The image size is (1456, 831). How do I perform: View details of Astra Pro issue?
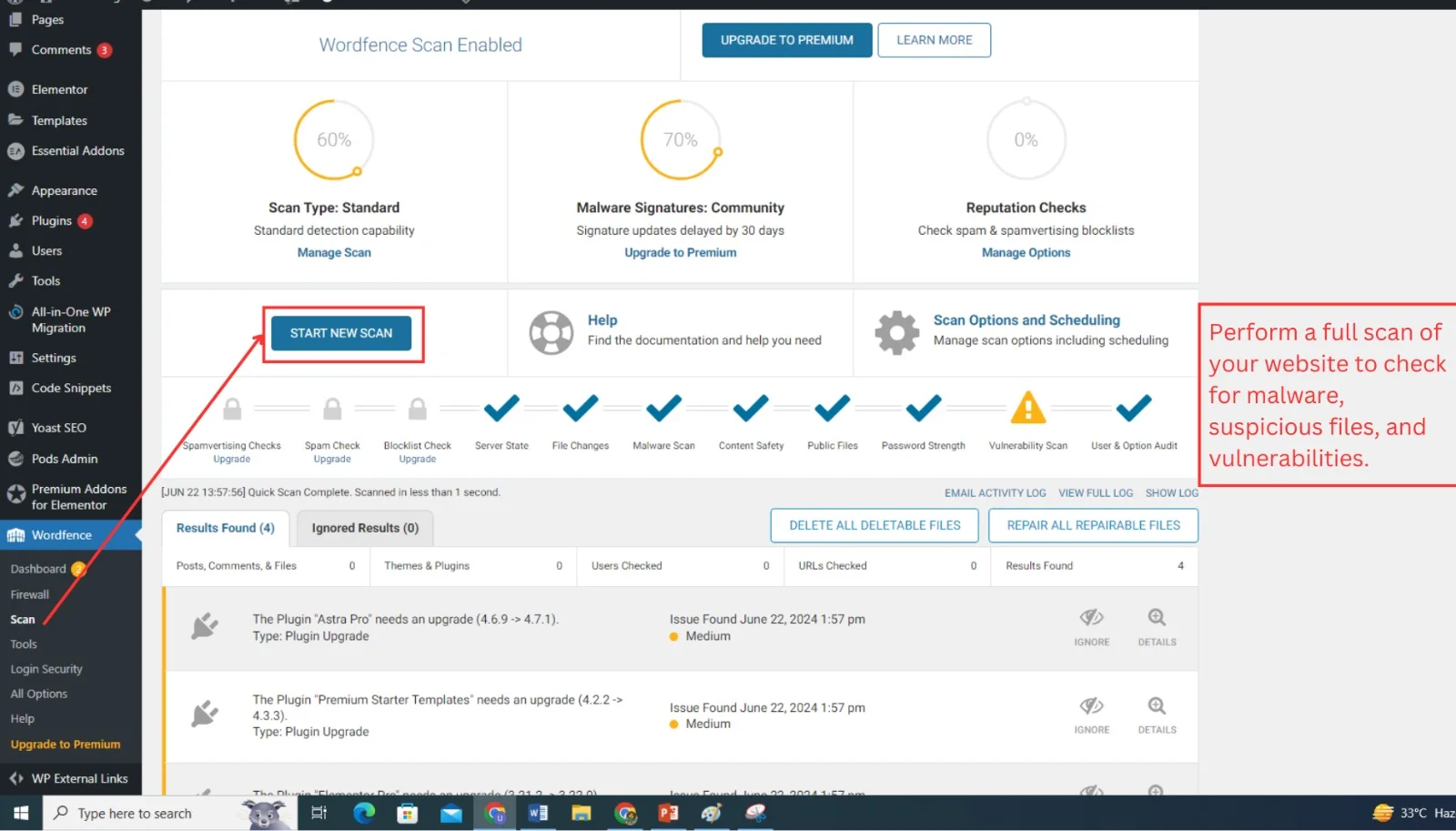tap(1157, 627)
